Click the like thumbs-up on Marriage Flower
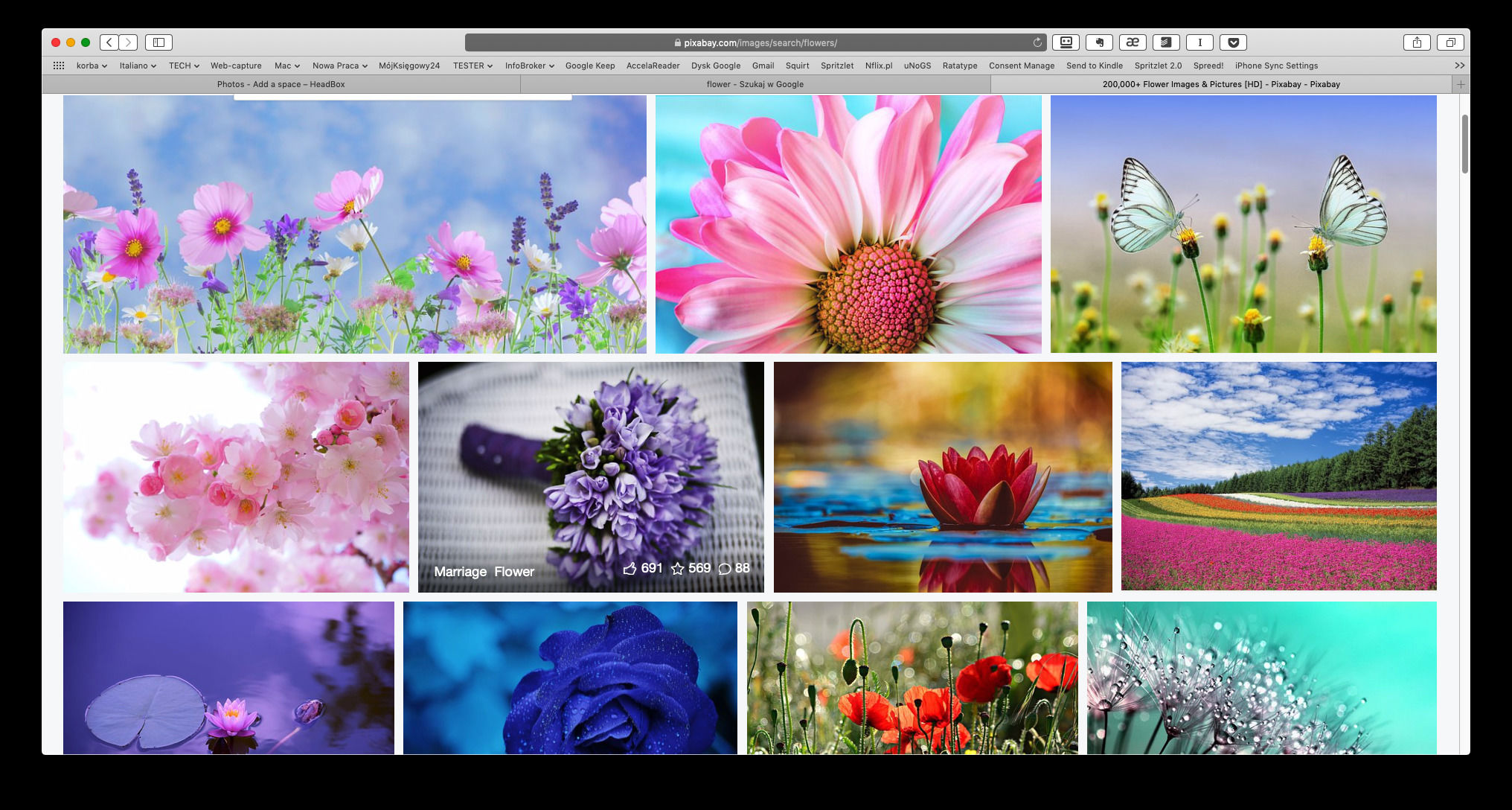The image size is (1512, 810). 630,569
